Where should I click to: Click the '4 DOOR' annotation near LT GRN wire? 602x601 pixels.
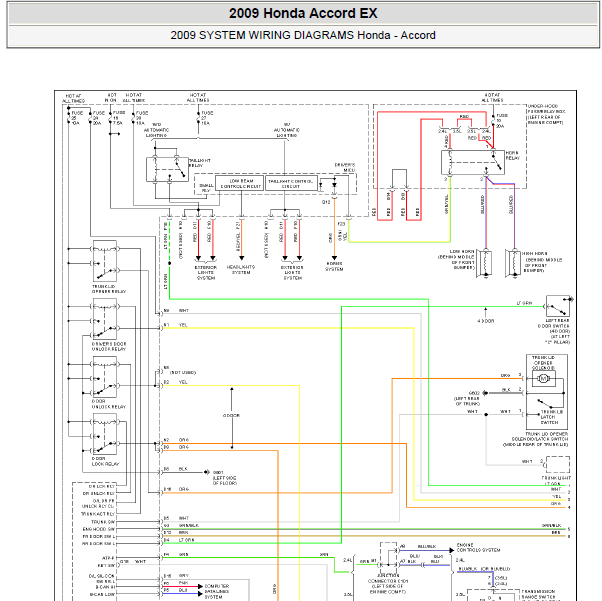coord(486,321)
